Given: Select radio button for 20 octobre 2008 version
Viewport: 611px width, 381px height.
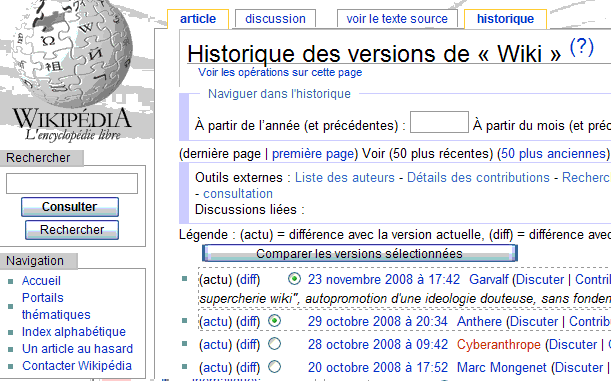Looking at the screenshot, I should coord(275,367).
